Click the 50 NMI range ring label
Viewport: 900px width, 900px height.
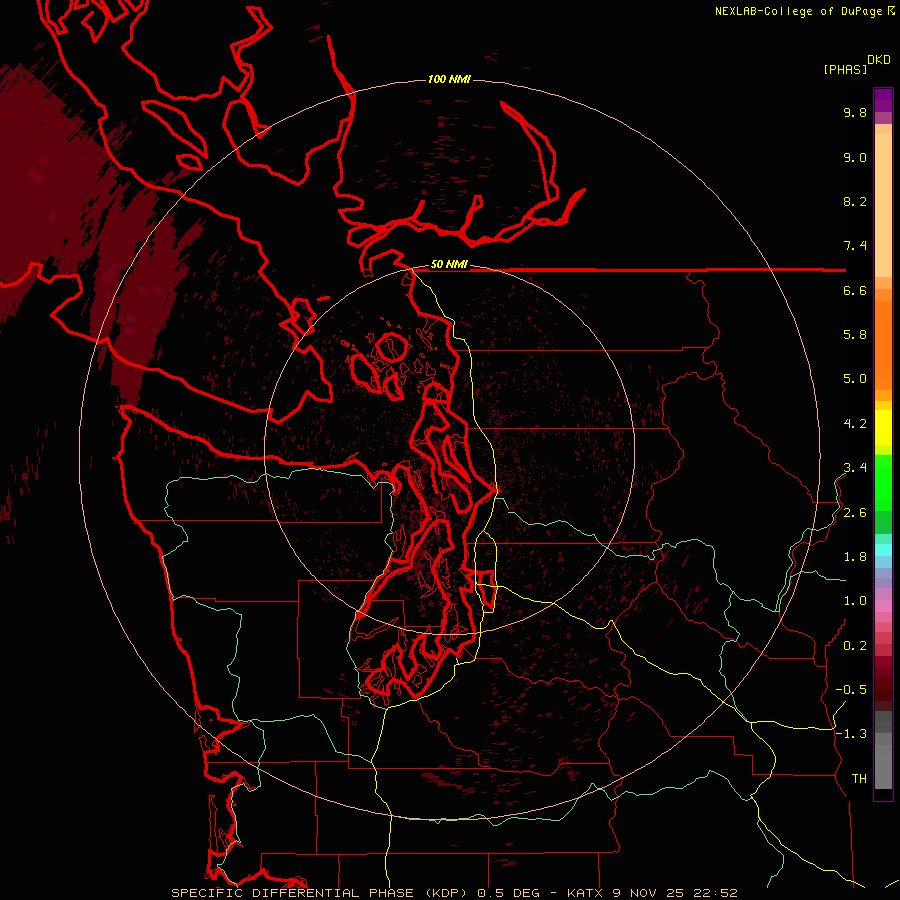pyautogui.click(x=449, y=265)
